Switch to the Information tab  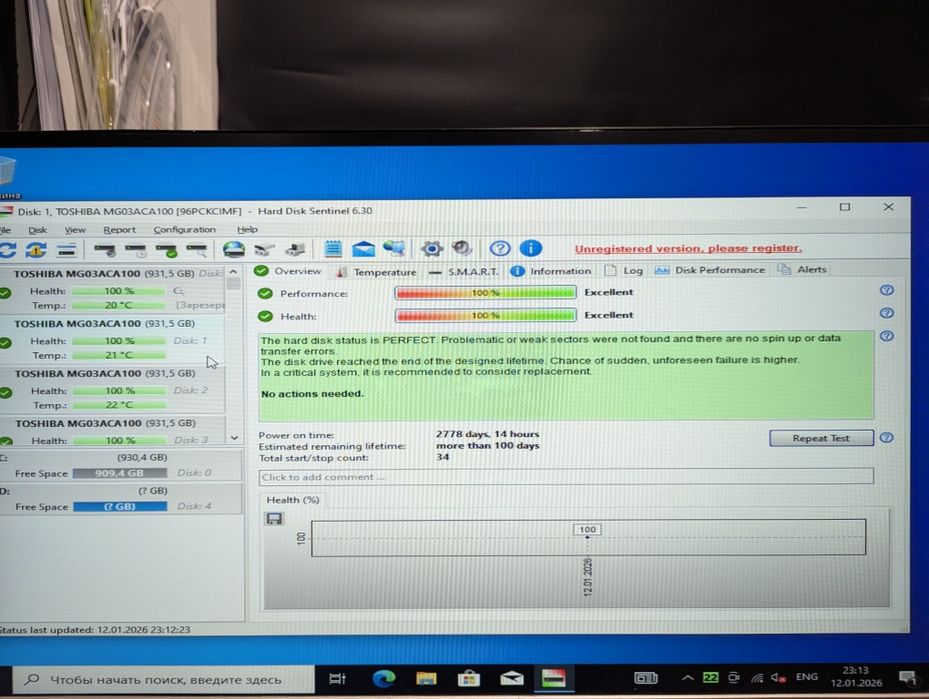(x=551, y=271)
